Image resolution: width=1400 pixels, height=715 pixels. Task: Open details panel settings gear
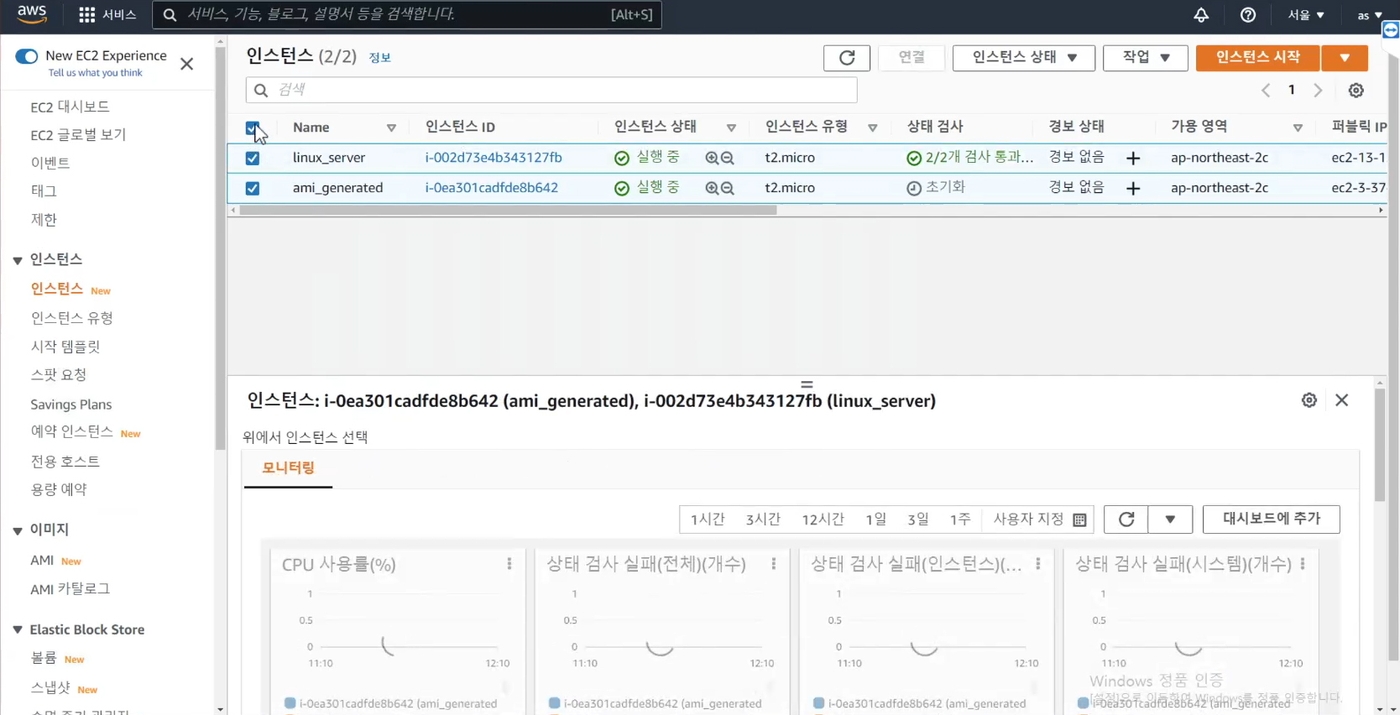tap(1309, 400)
